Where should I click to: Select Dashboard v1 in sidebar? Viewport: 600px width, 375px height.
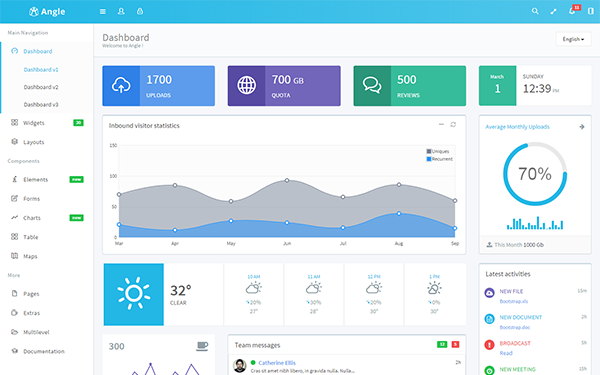click(41, 70)
